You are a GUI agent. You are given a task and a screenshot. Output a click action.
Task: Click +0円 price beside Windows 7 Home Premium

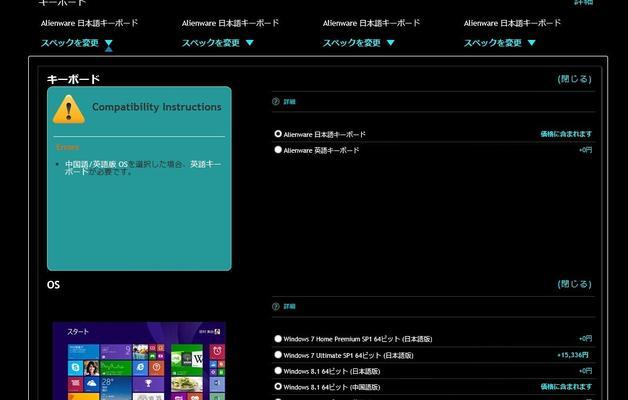(585, 339)
